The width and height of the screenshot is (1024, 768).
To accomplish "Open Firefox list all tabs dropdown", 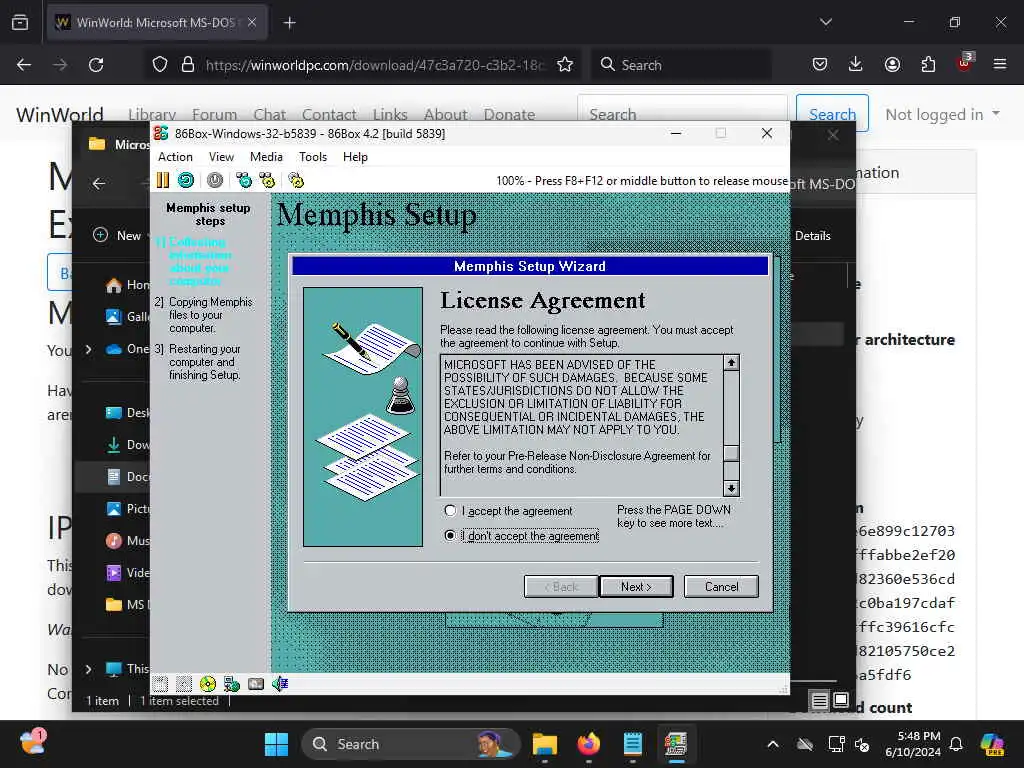I will [826, 22].
